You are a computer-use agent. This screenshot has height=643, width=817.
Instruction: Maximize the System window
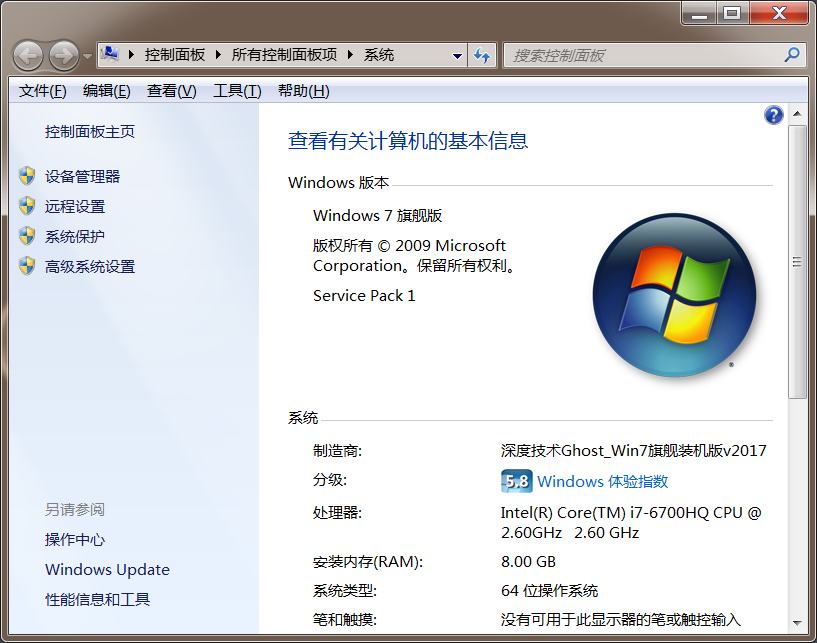point(733,14)
